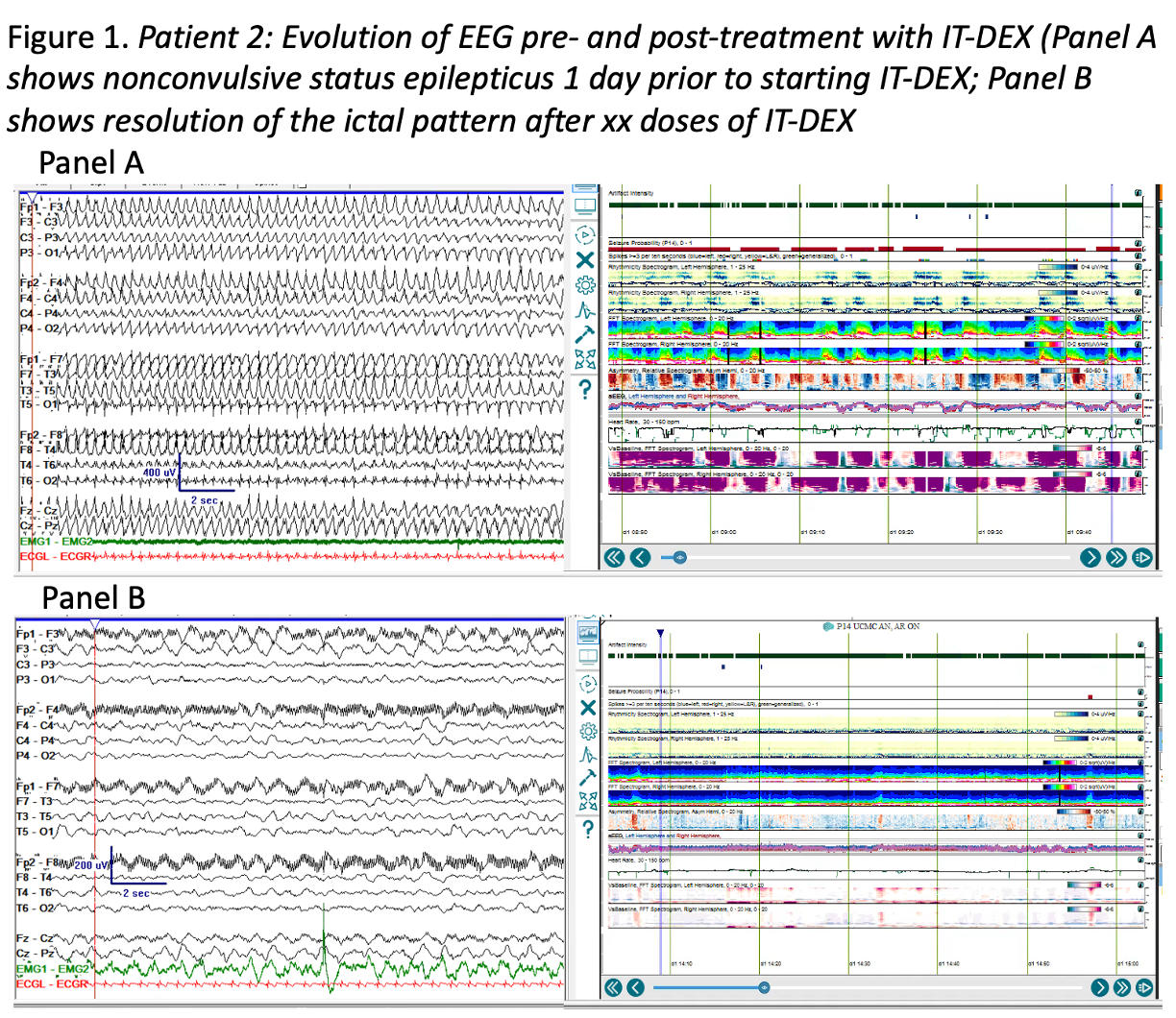
Task: Click the circular play icon in Panel A
Action: [585, 235]
